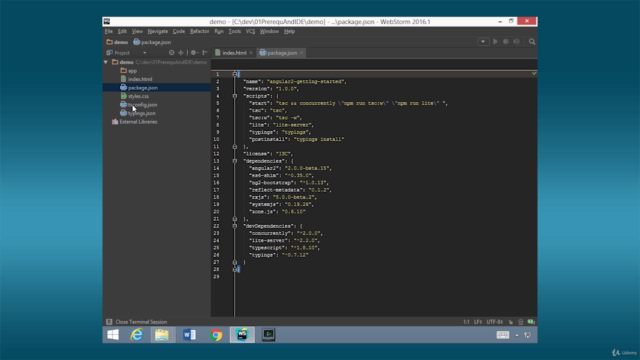Change the LF line separator in status bar

(x=478, y=322)
